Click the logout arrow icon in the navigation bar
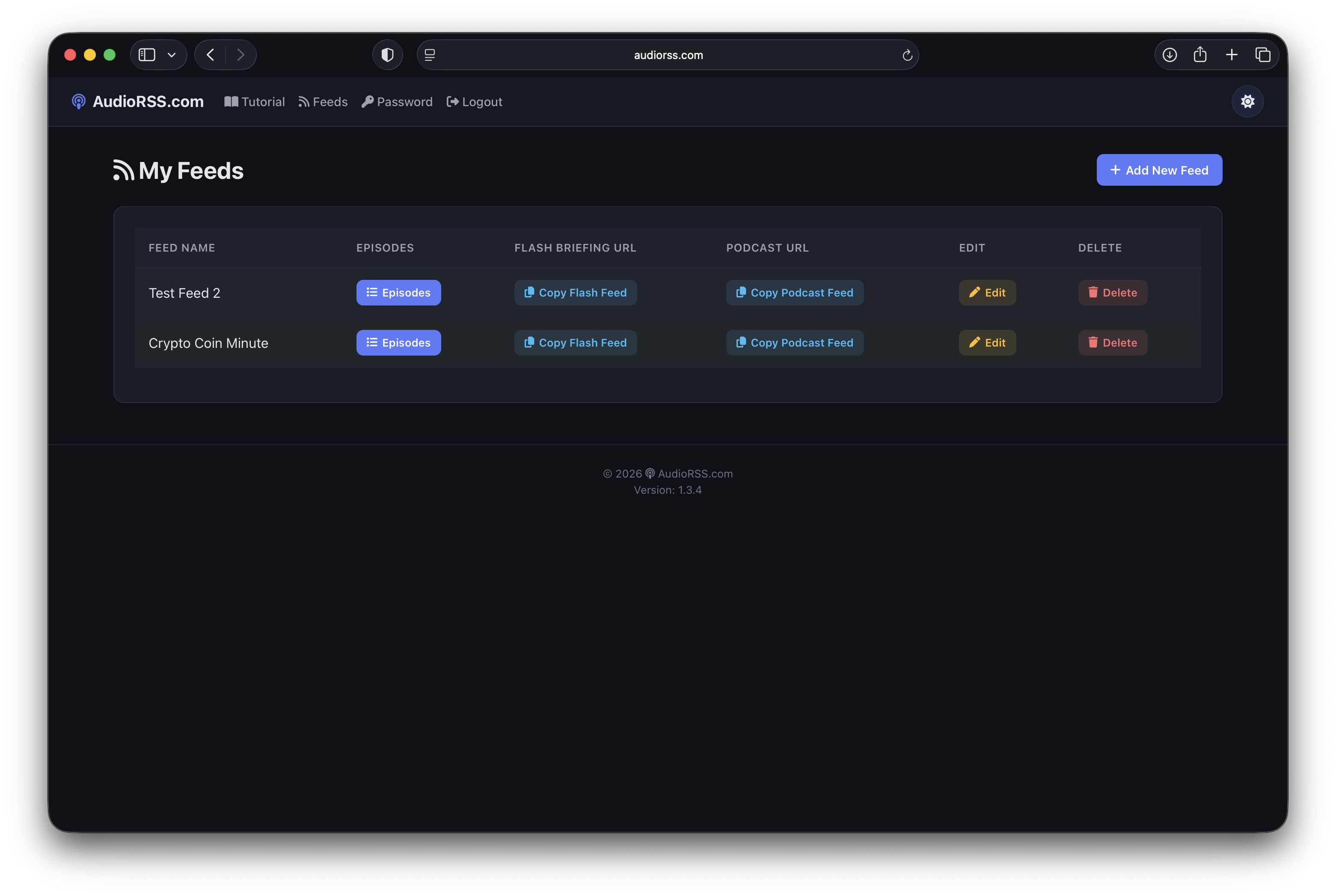Viewport: 1336px width, 896px height. 452,101
